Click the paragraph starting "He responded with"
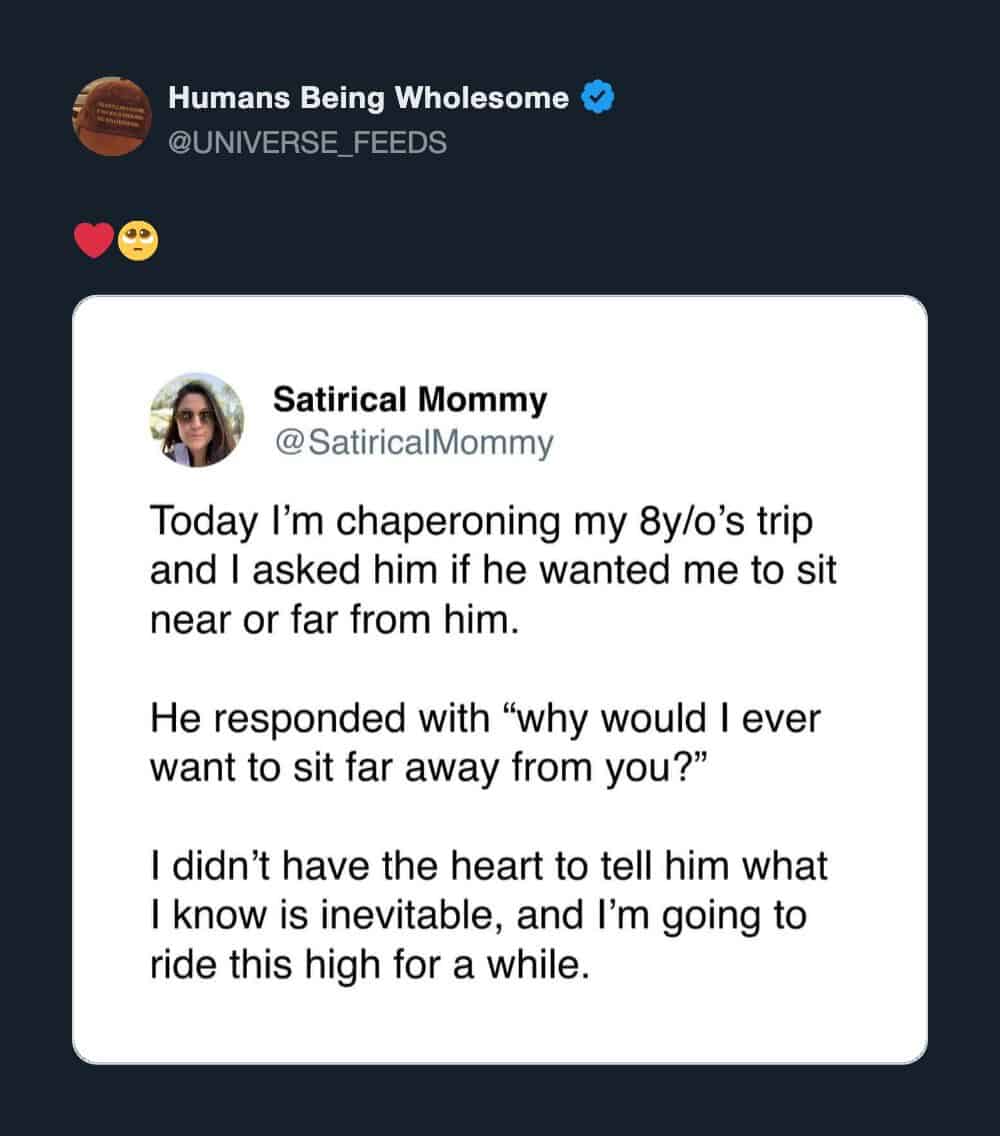The image size is (1000, 1136). [486, 743]
